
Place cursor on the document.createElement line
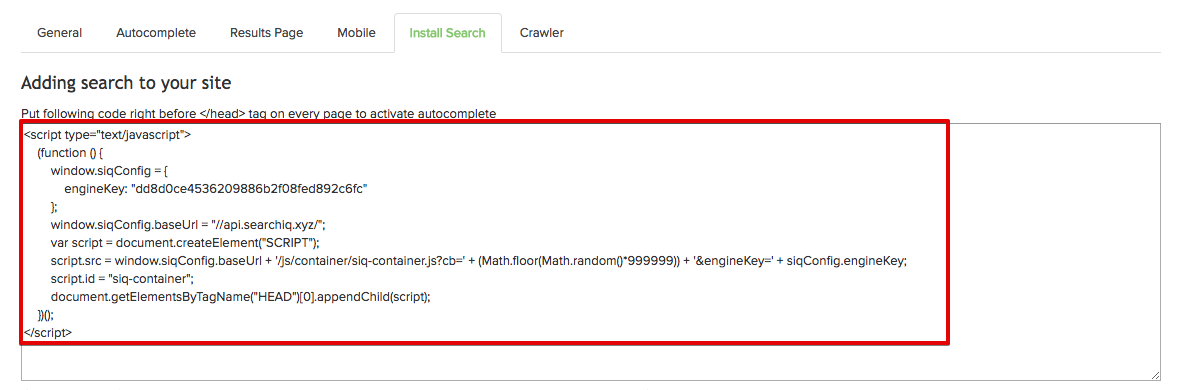coord(185,242)
